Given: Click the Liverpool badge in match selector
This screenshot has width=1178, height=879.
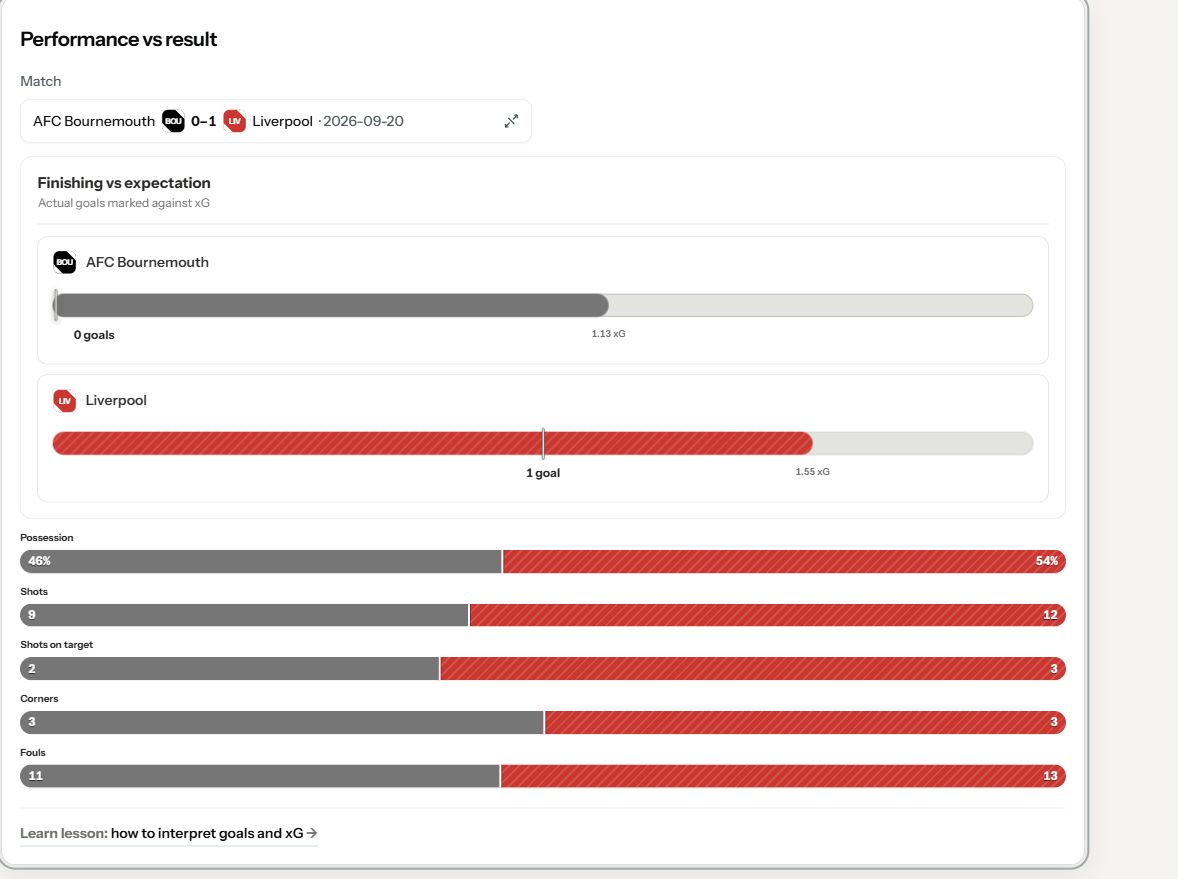Looking at the screenshot, I should (234, 121).
